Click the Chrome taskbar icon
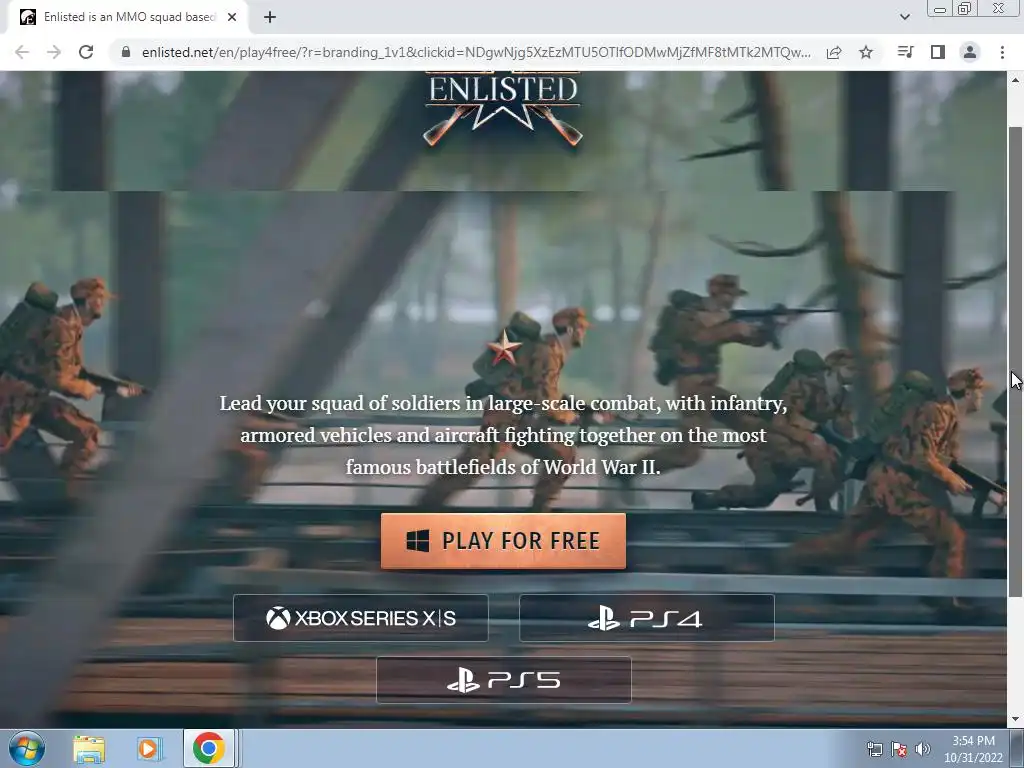The width and height of the screenshot is (1024, 768). coord(208,748)
